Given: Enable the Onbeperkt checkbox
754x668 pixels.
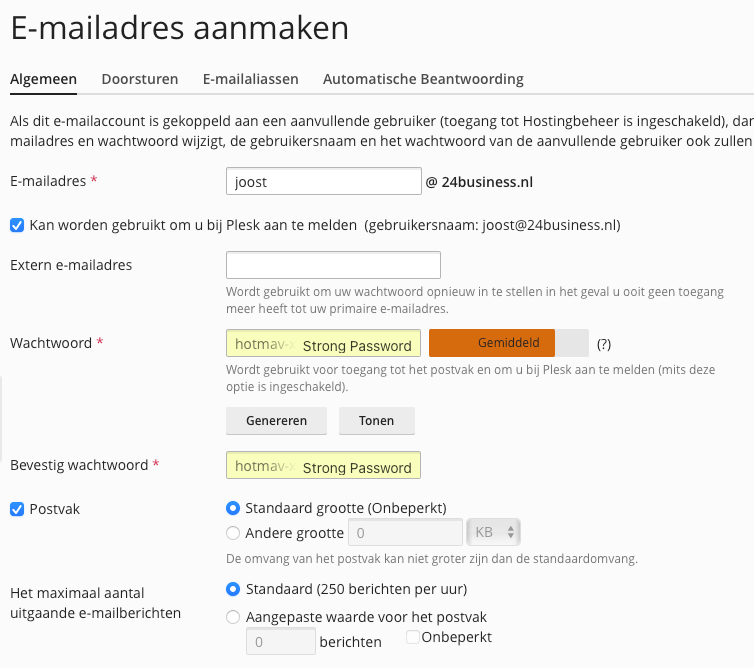Looking at the screenshot, I should [413, 637].
